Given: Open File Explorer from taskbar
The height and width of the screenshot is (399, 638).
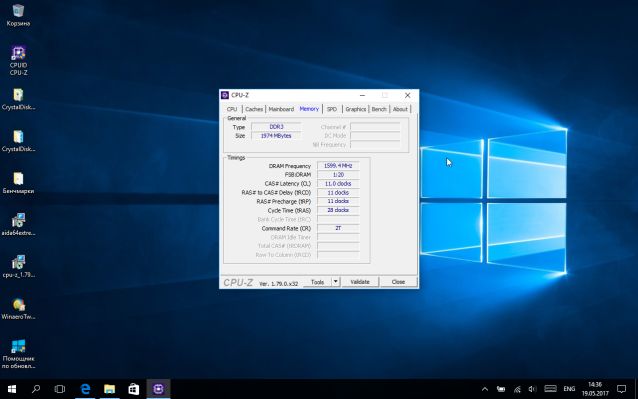Looking at the screenshot, I should (109, 389).
